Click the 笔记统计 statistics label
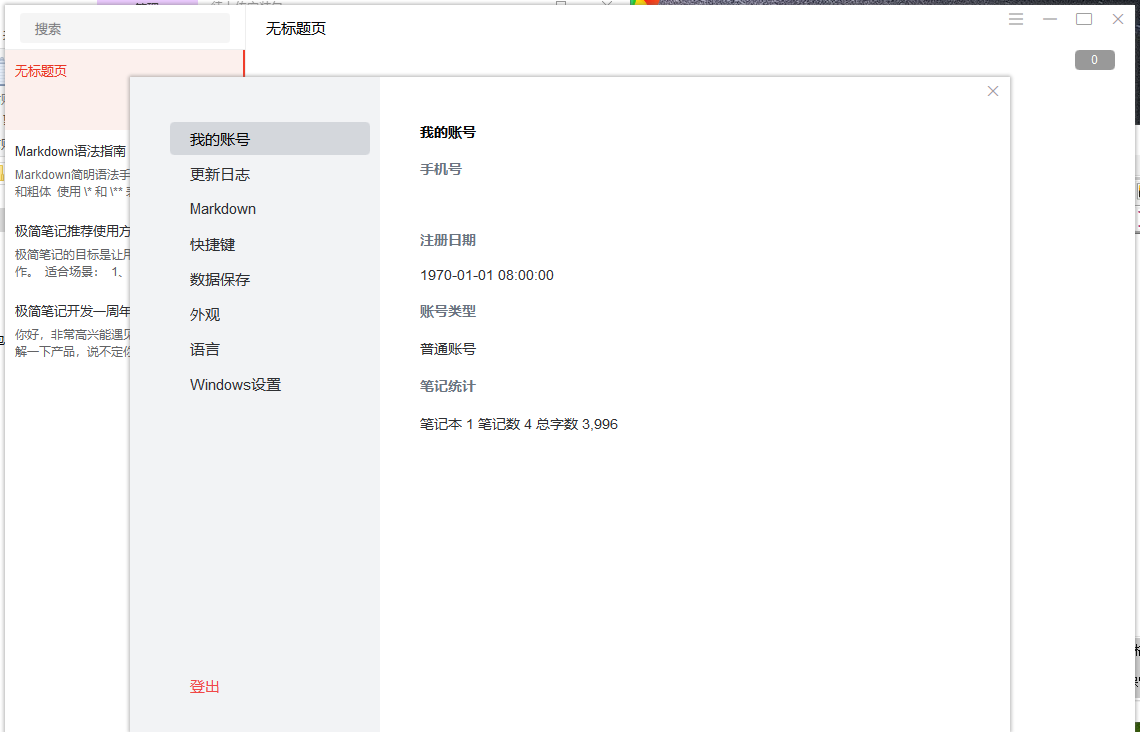The height and width of the screenshot is (732, 1140). [x=446, y=386]
